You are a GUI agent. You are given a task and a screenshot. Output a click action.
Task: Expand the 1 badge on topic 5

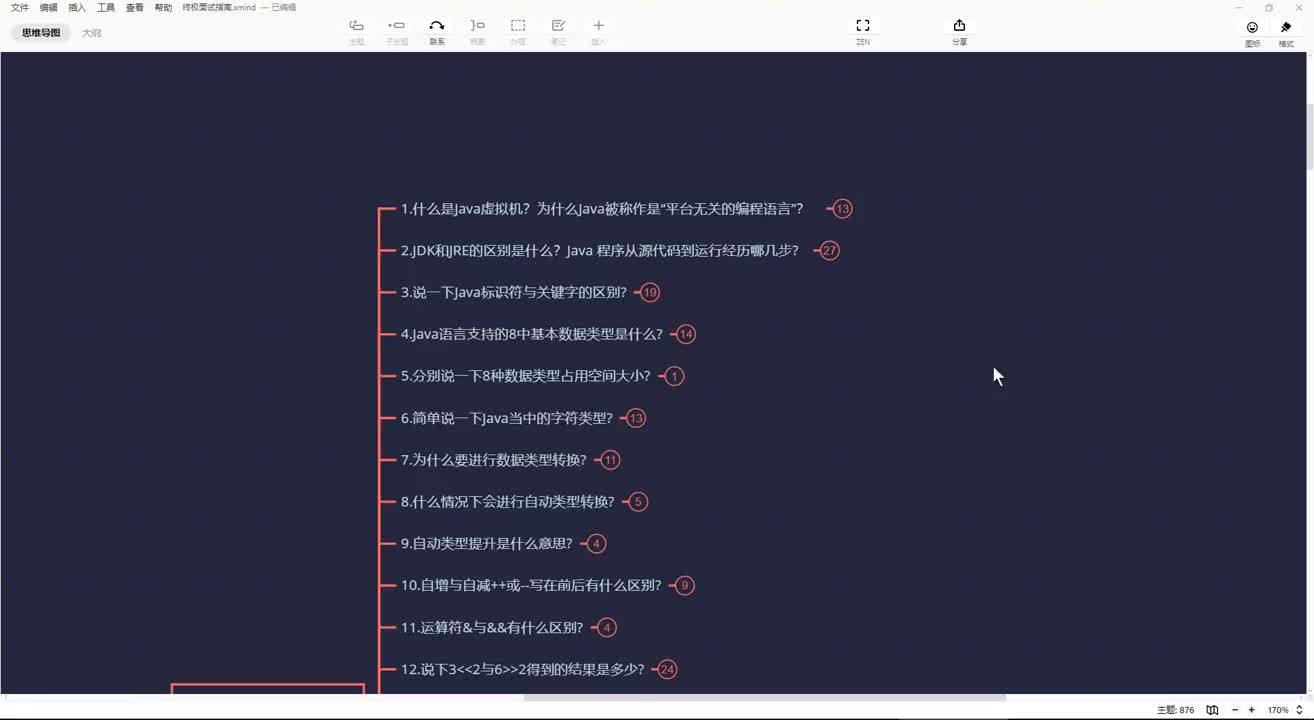click(x=675, y=377)
